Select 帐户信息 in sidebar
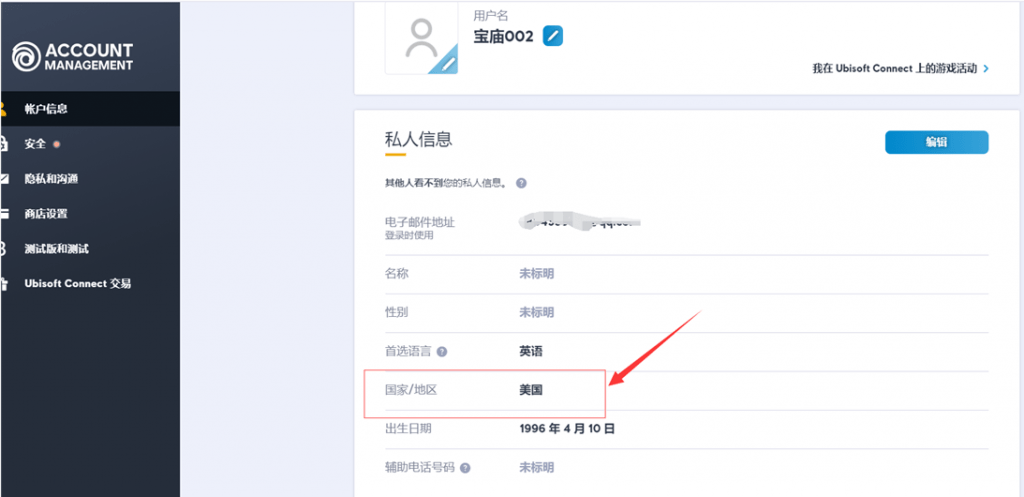The height and width of the screenshot is (497, 1024). tap(90, 109)
